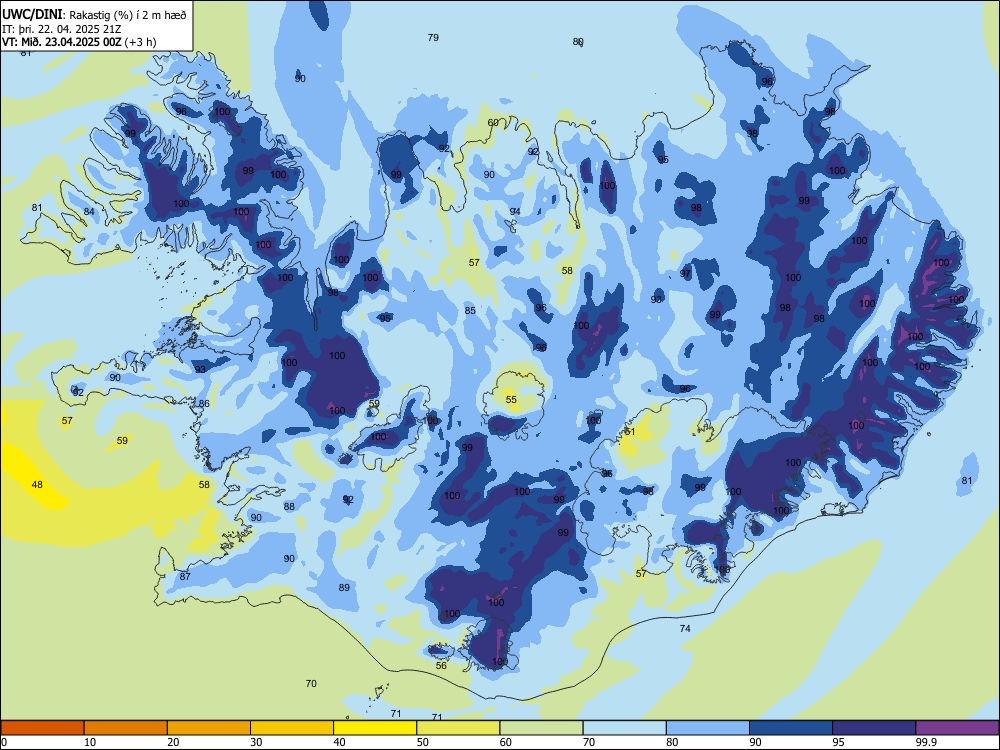The width and height of the screenshot is (1000, 750).
Task: Click the 30 legend tick label
Action: point(256,742)
